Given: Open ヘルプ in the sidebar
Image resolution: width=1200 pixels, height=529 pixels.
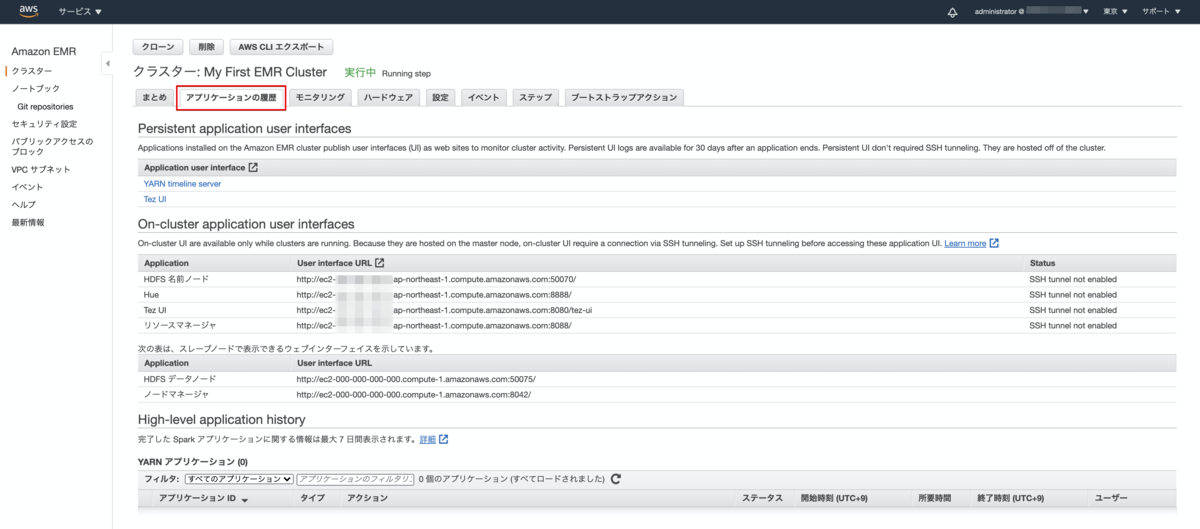Looking at the screenshot, I should click(24, 204).
